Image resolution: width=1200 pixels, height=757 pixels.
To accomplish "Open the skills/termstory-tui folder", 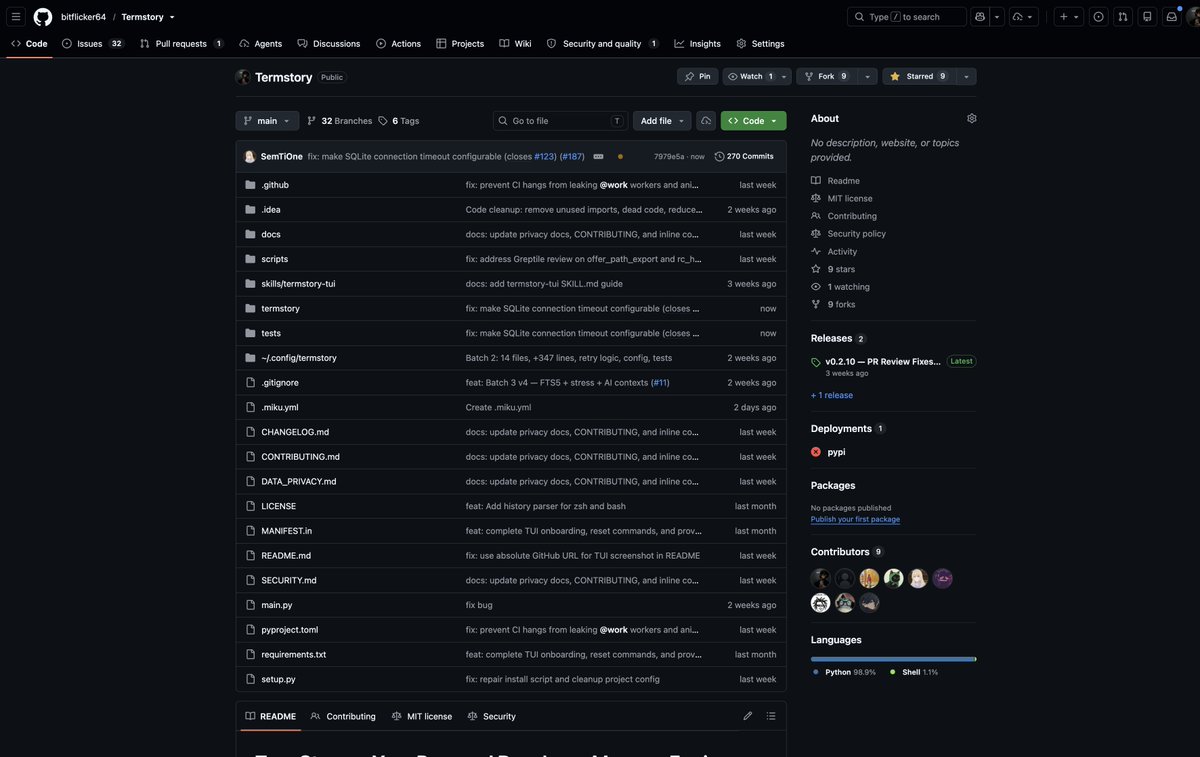I will 298,284.
